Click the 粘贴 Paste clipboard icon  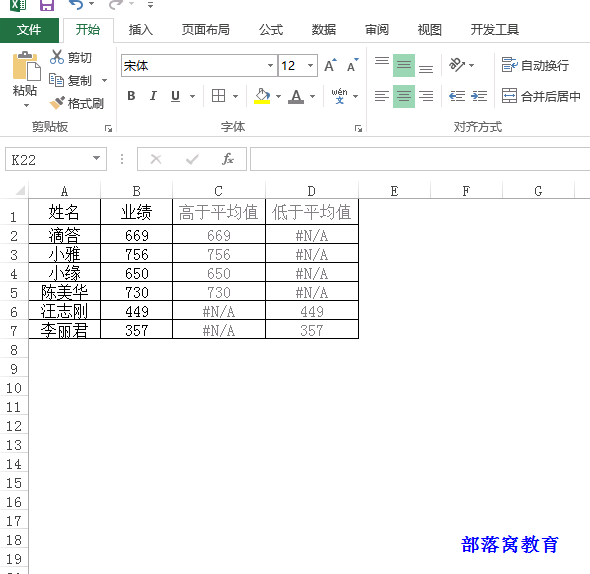(26, 66)
